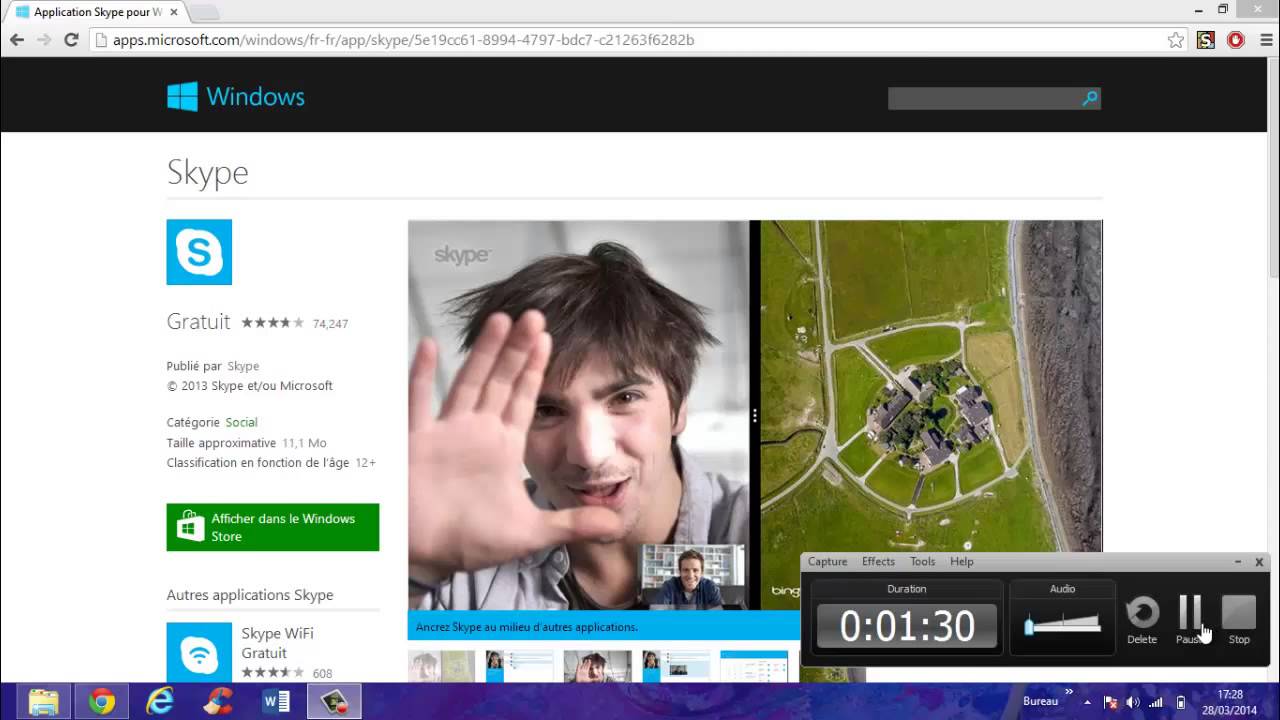This screenshot has height=720, width=1280.
Task: Select the waving man screenshot thumbnail
Action: point(597,666)
